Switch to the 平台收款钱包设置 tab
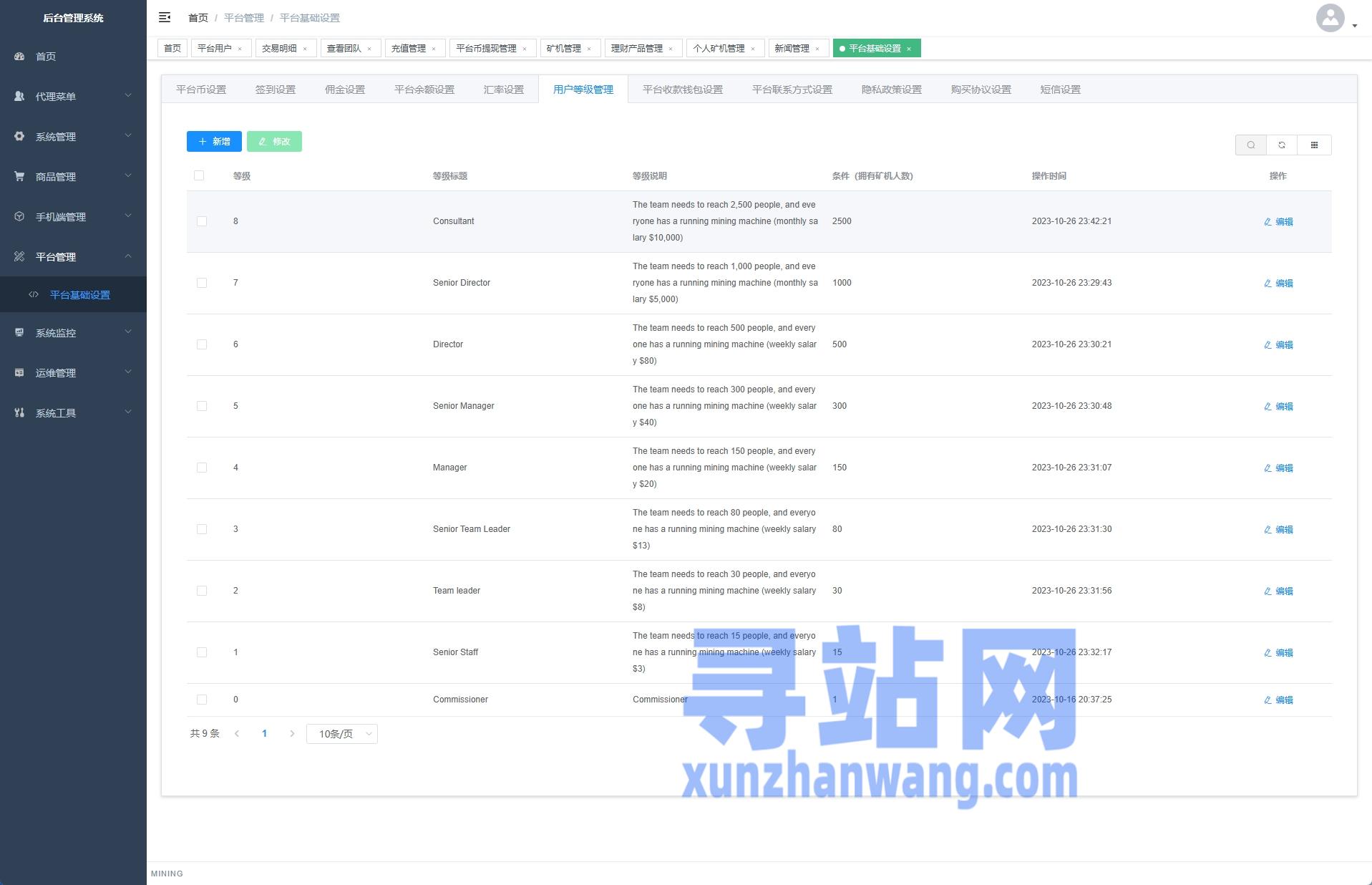The width and height of the screenshot is (1372, 885). pos(683,90)
